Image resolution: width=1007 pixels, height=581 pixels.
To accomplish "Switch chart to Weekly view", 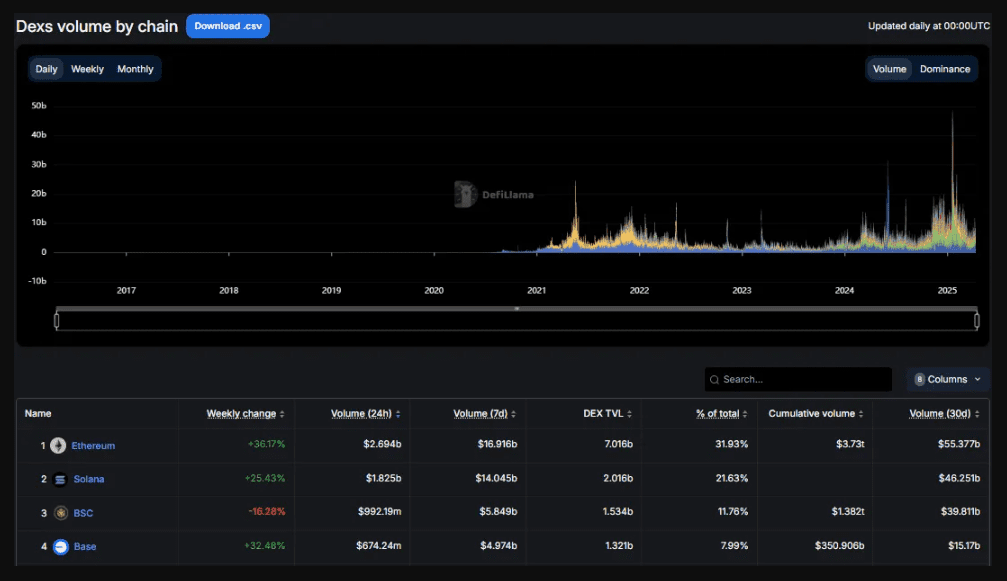I will 87,69.
